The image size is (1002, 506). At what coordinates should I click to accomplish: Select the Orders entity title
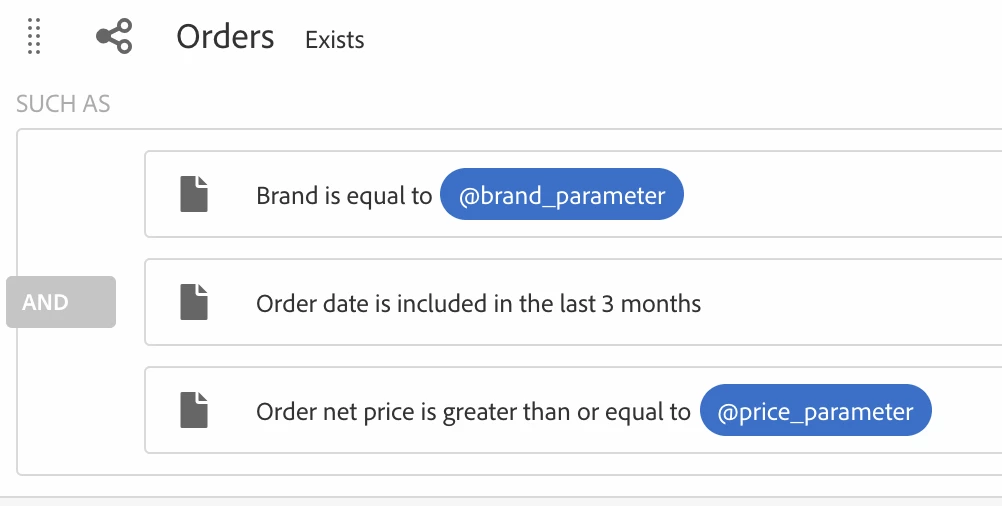(225, 37)
